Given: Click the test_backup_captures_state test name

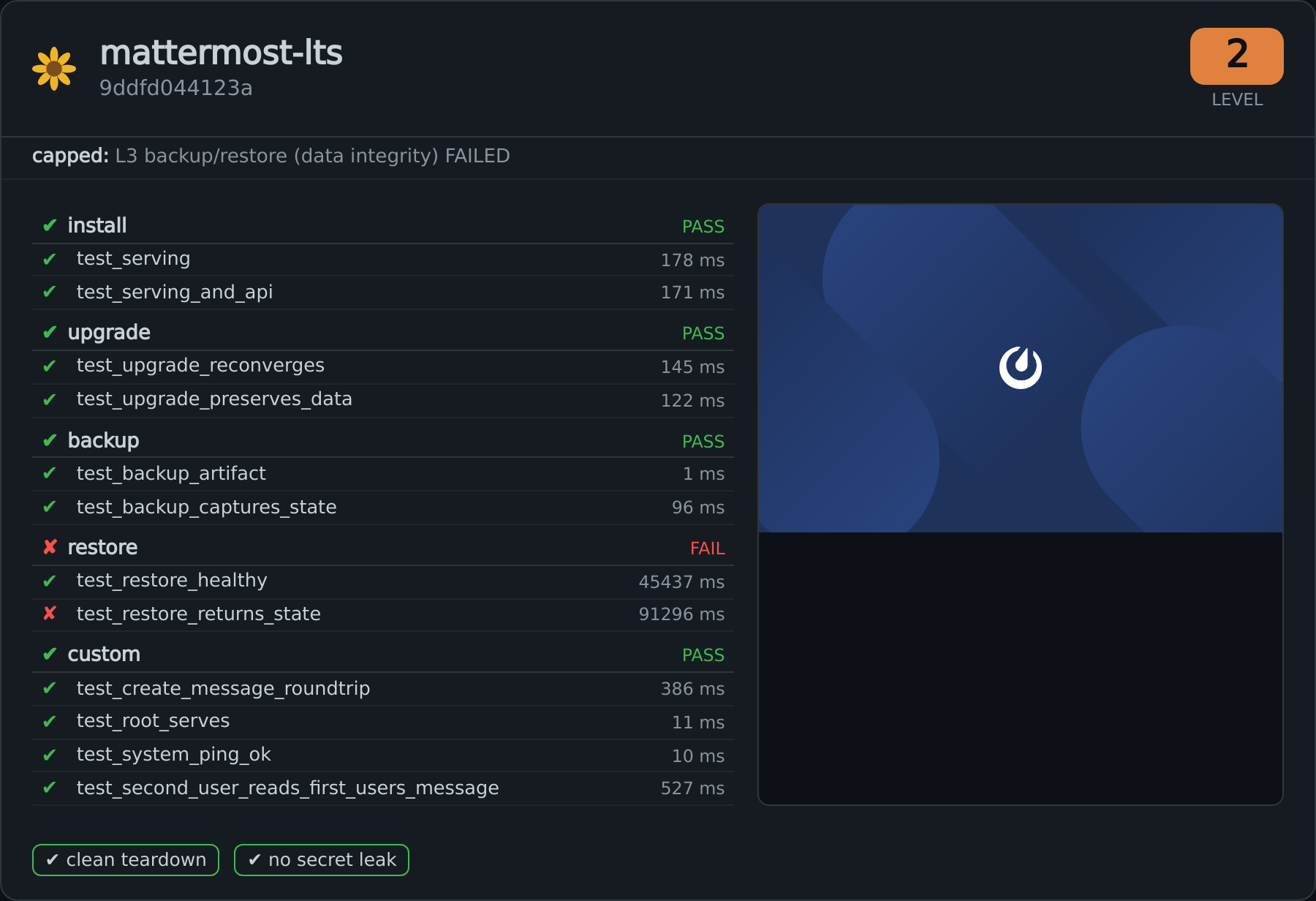Looking at the screenshot, I should pyautogui.click(x=207, y=507).
